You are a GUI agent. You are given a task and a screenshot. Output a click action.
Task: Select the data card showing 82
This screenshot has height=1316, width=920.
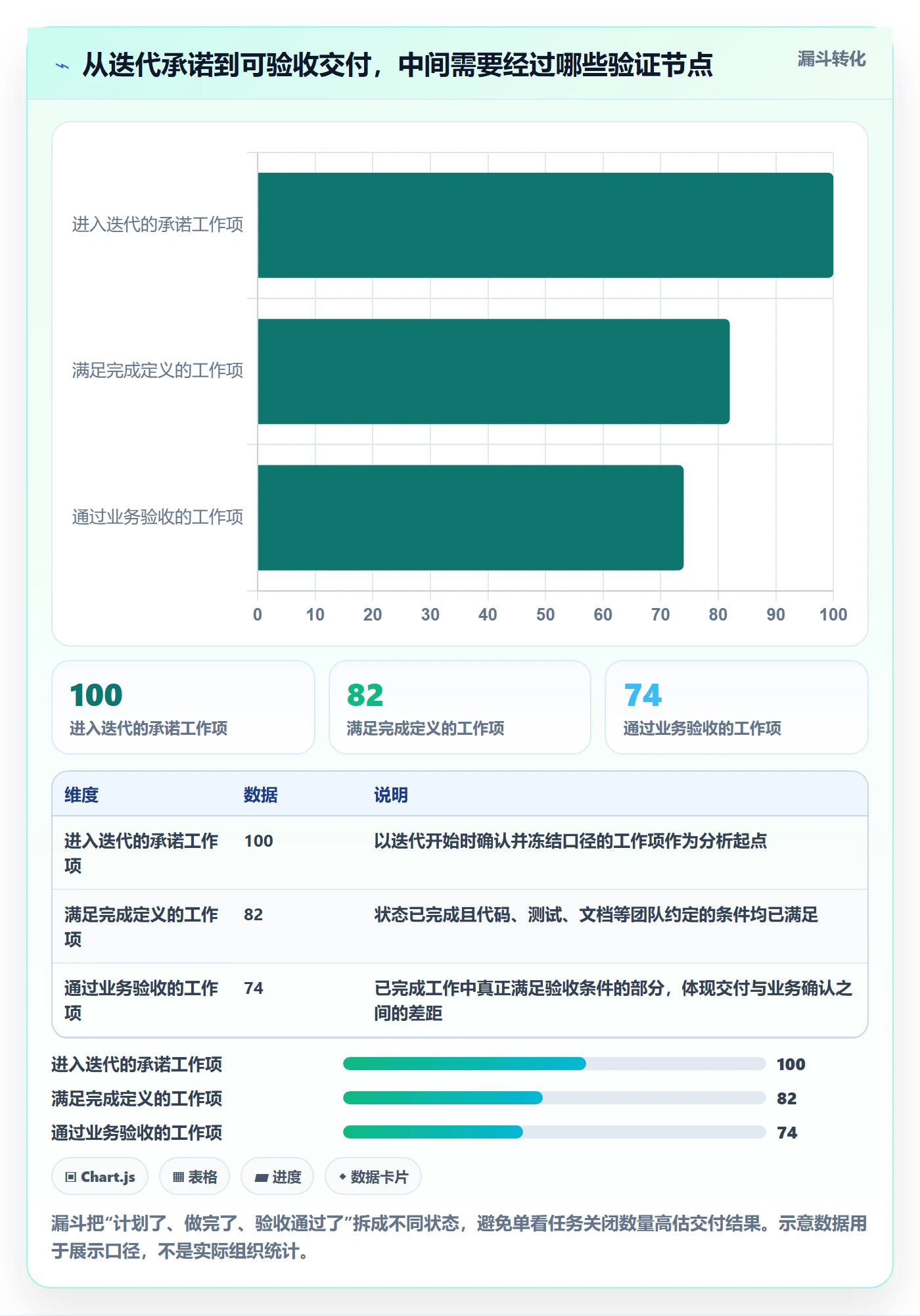(x=460, y=707)
